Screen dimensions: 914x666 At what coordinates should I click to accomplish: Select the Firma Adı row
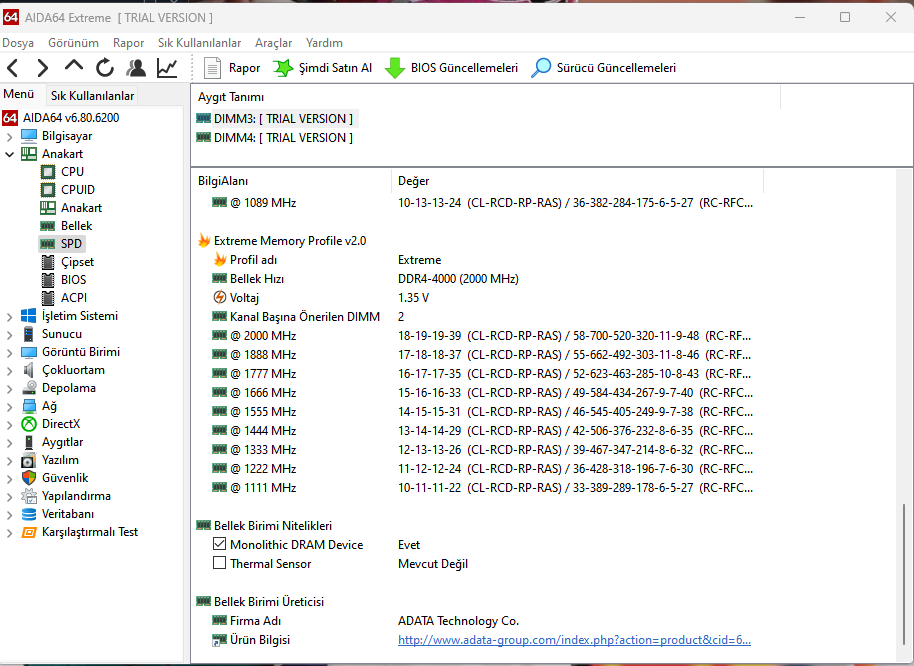[x=479, y=621]
